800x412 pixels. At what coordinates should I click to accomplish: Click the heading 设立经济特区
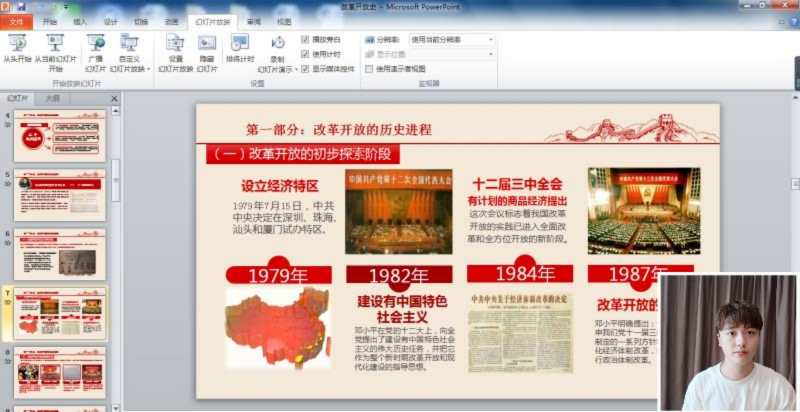coord(280,186)
